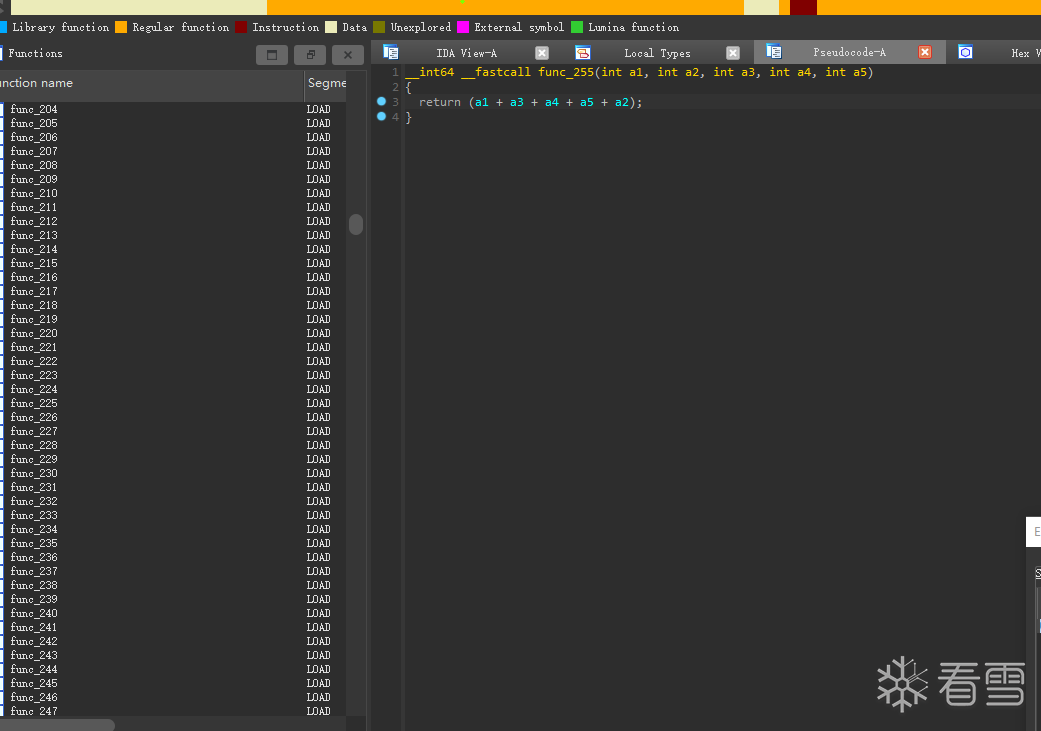
Task: Maximize the Functions panel
Action: pyautogui.click(x=272, y=55)
